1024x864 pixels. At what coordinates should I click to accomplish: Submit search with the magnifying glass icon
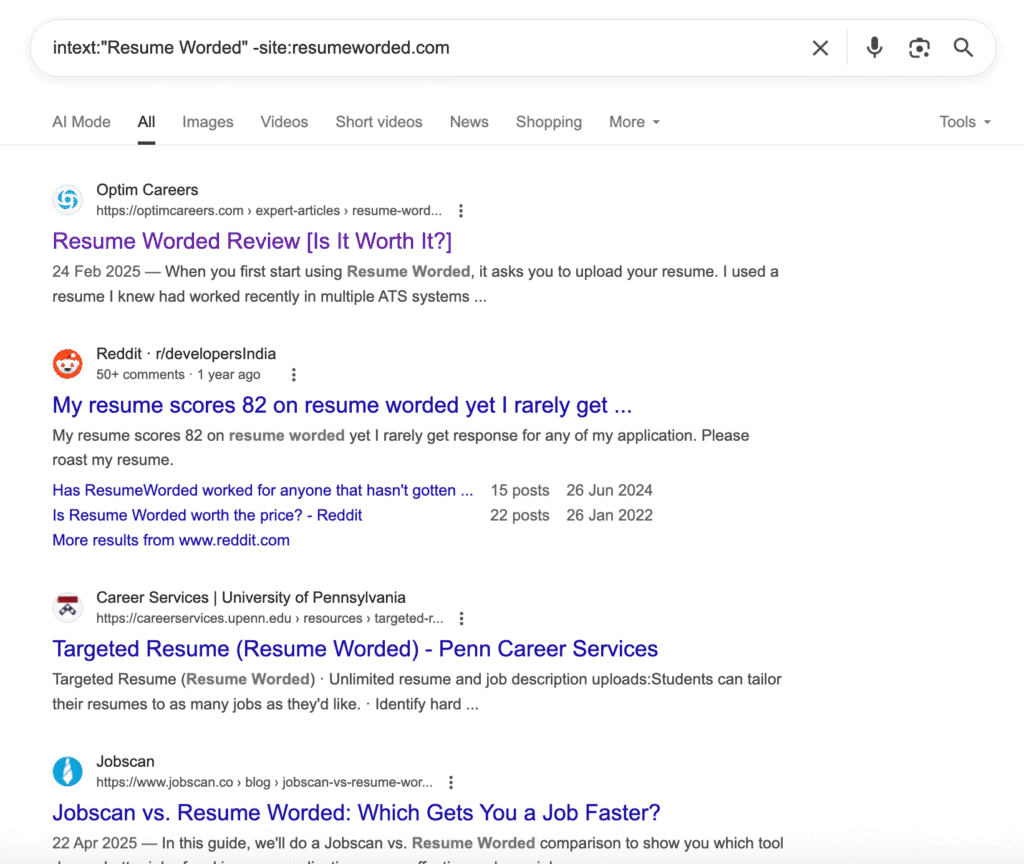coord(963,48)
